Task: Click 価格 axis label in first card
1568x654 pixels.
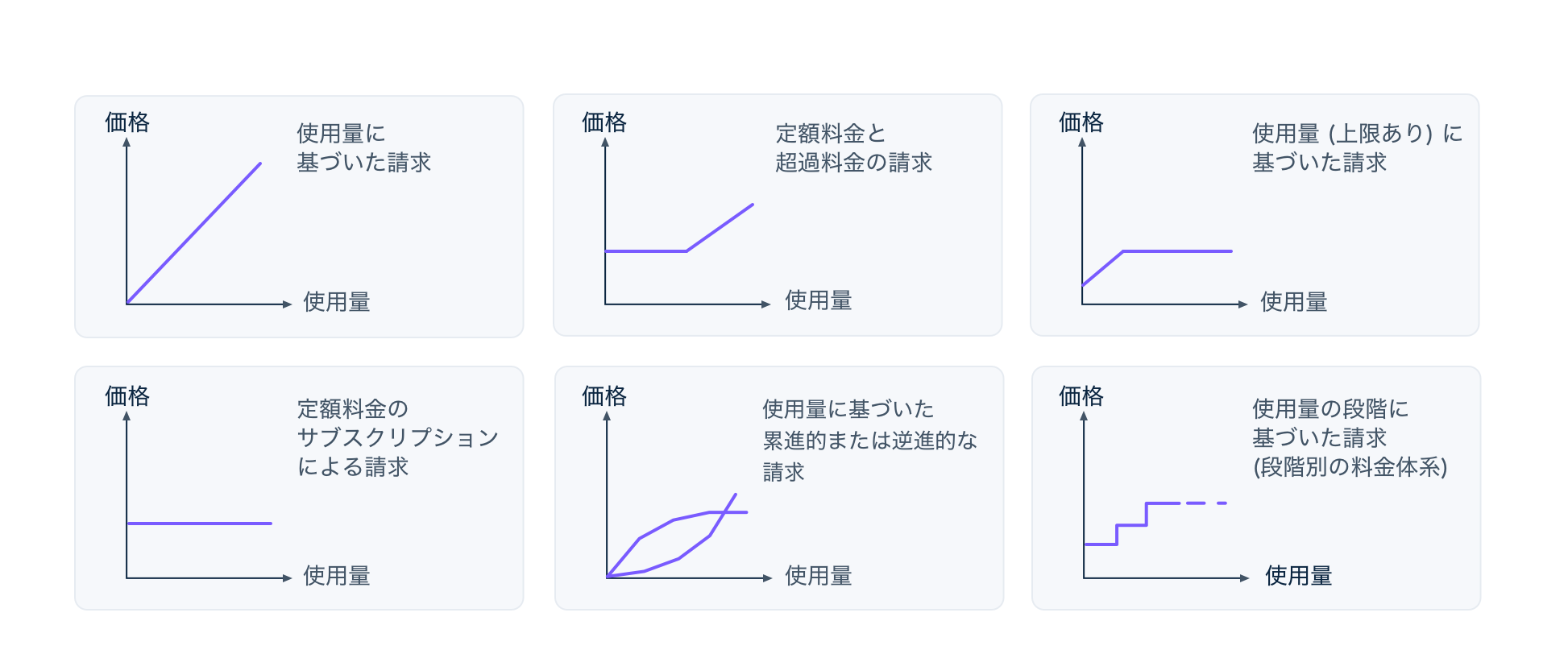Action: pos(127,122)
